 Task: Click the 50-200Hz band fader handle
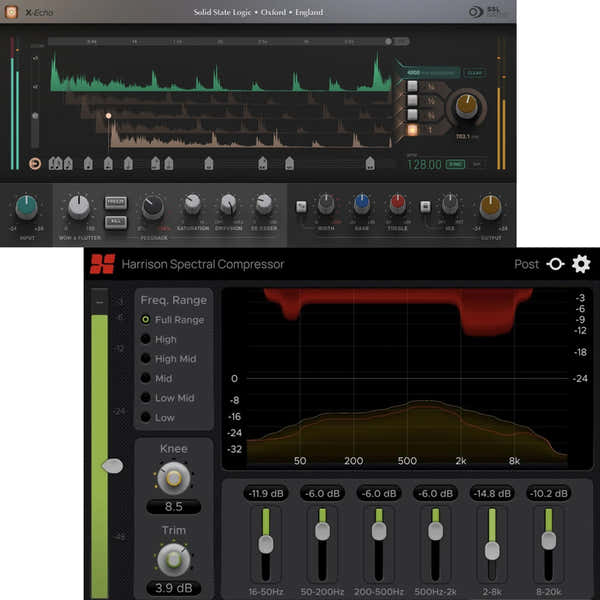coord(323,532)
